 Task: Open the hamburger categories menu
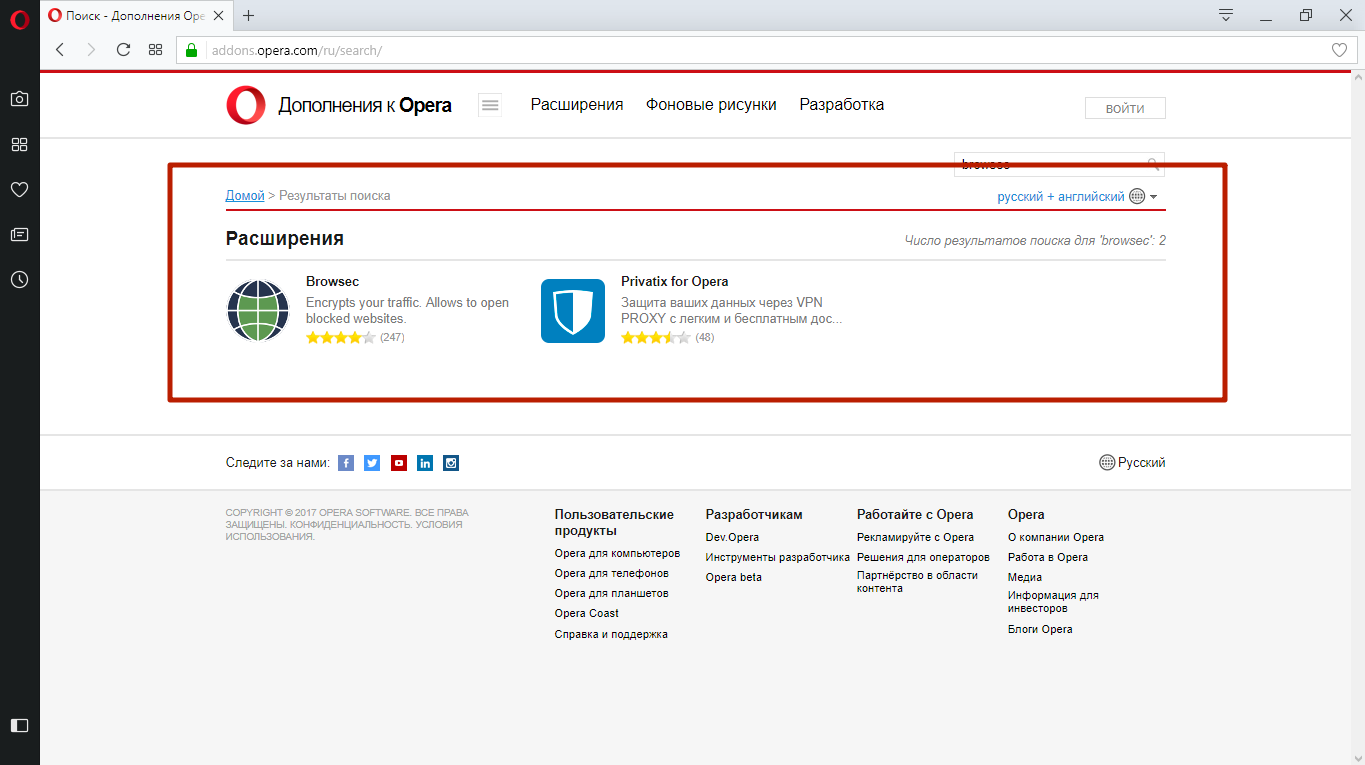(x=490, y=105)
